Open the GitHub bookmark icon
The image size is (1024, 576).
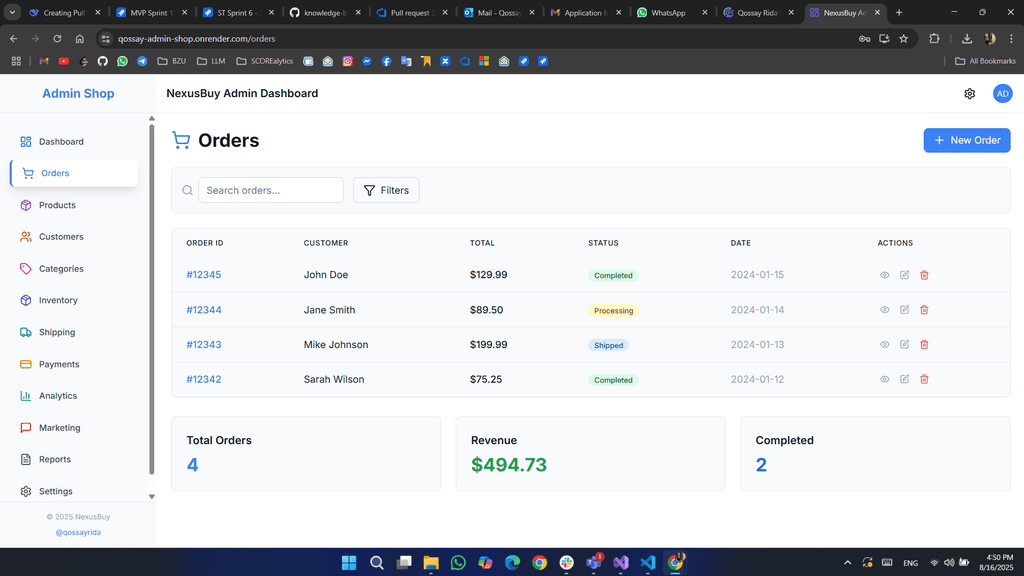tap(103, 61)
